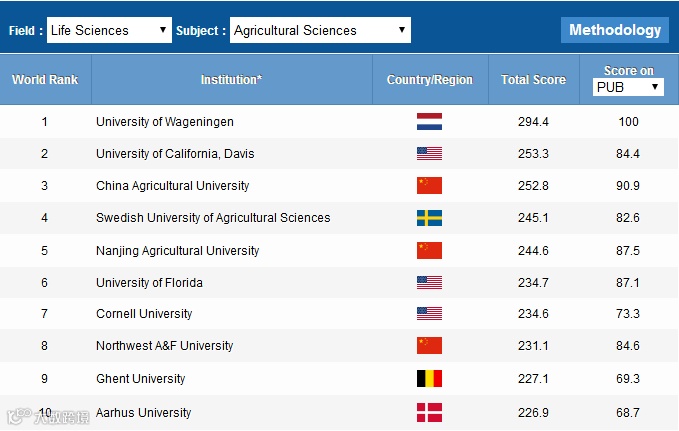Click the Belgian flag for Ghent University
Viewport: 679px width, 431px height.
tap(429, 379)
